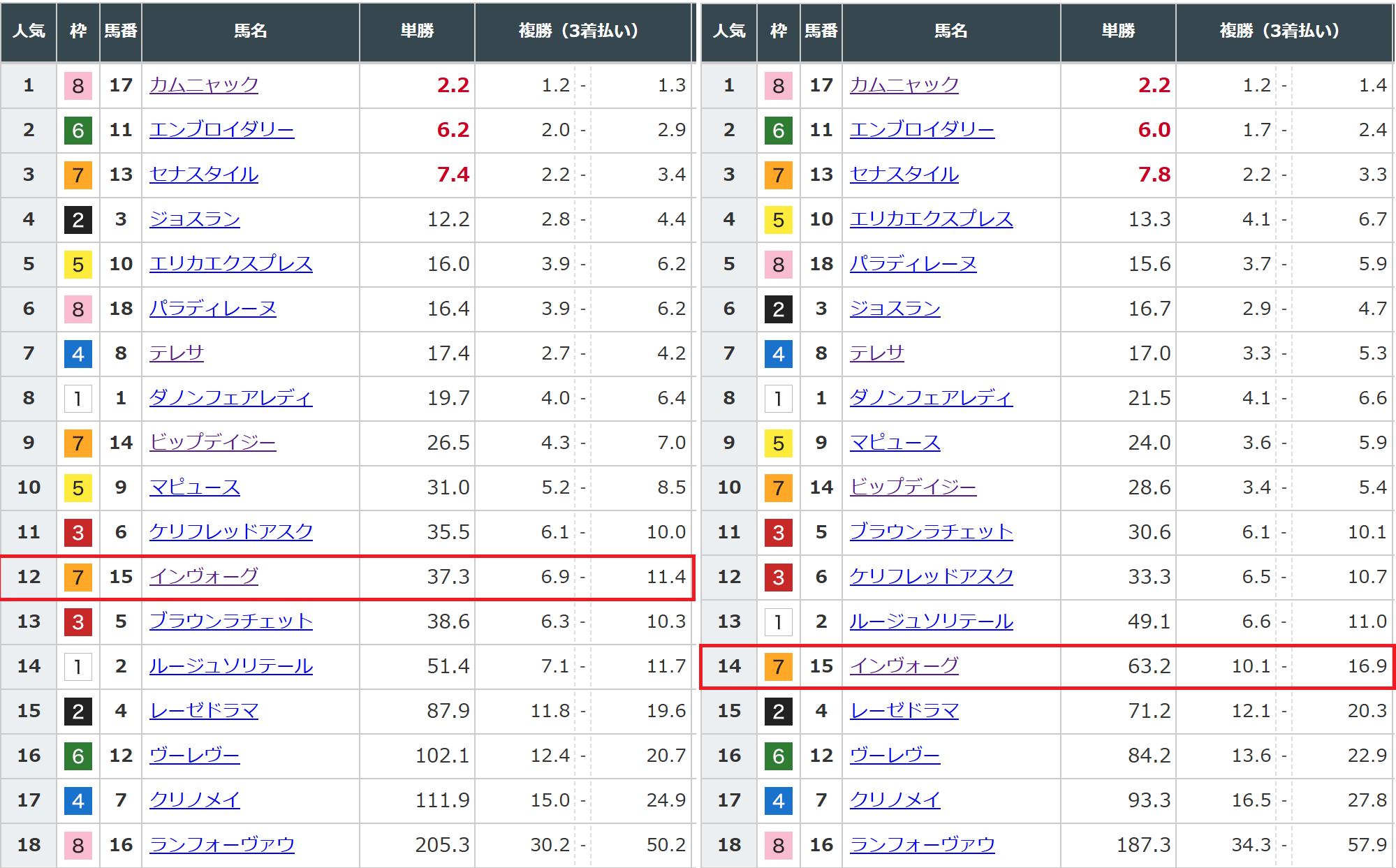The height and width of the screenshot is (868, 1396).
Task: Click エリカエクスプレス link in right table
Action: 931,219
